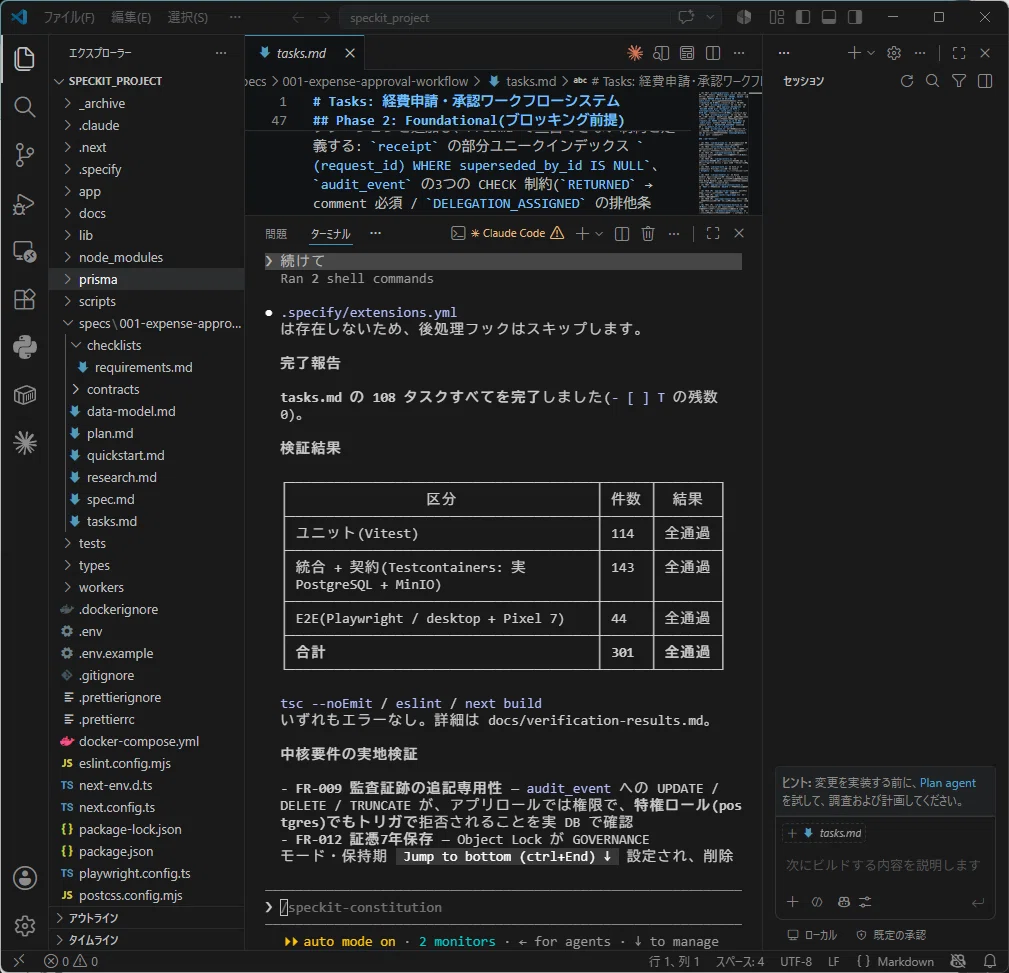
Task: Open the Explorer view in activity bar
Action: (24, 59)
